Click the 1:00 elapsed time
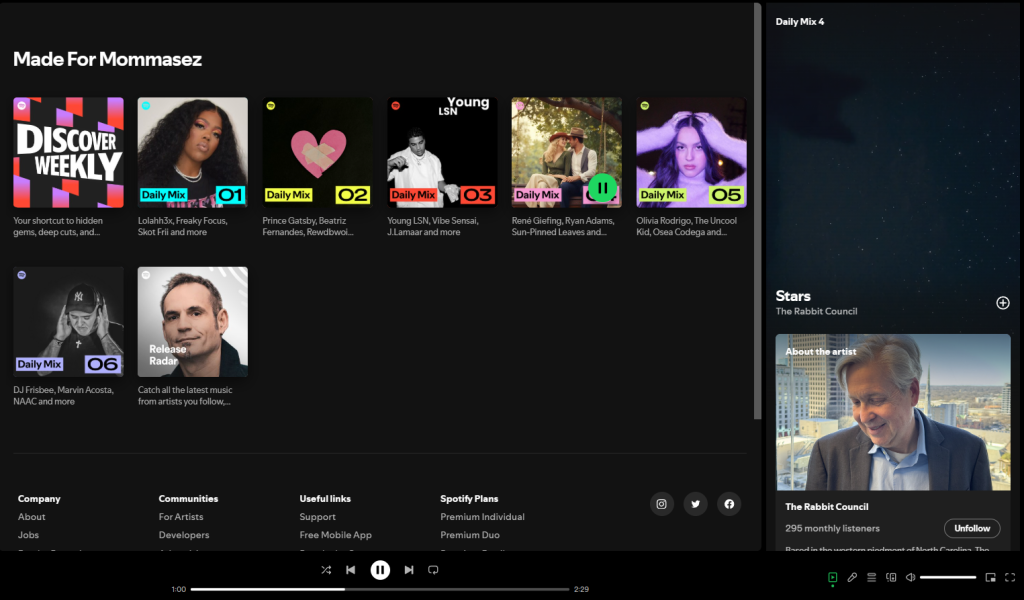This screenshot has height=600, width=1024. 178,589
